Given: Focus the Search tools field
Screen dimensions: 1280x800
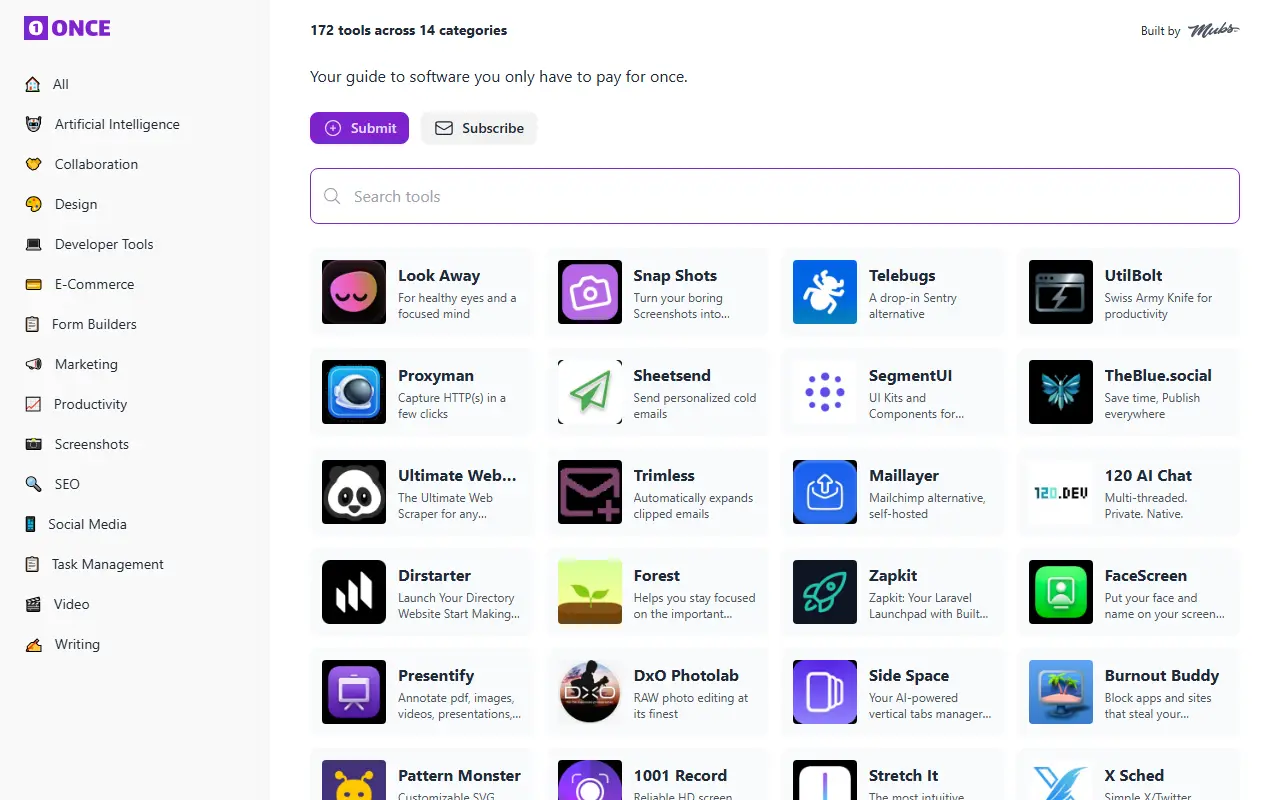Looking at the screenshot, I should point(775,196).
